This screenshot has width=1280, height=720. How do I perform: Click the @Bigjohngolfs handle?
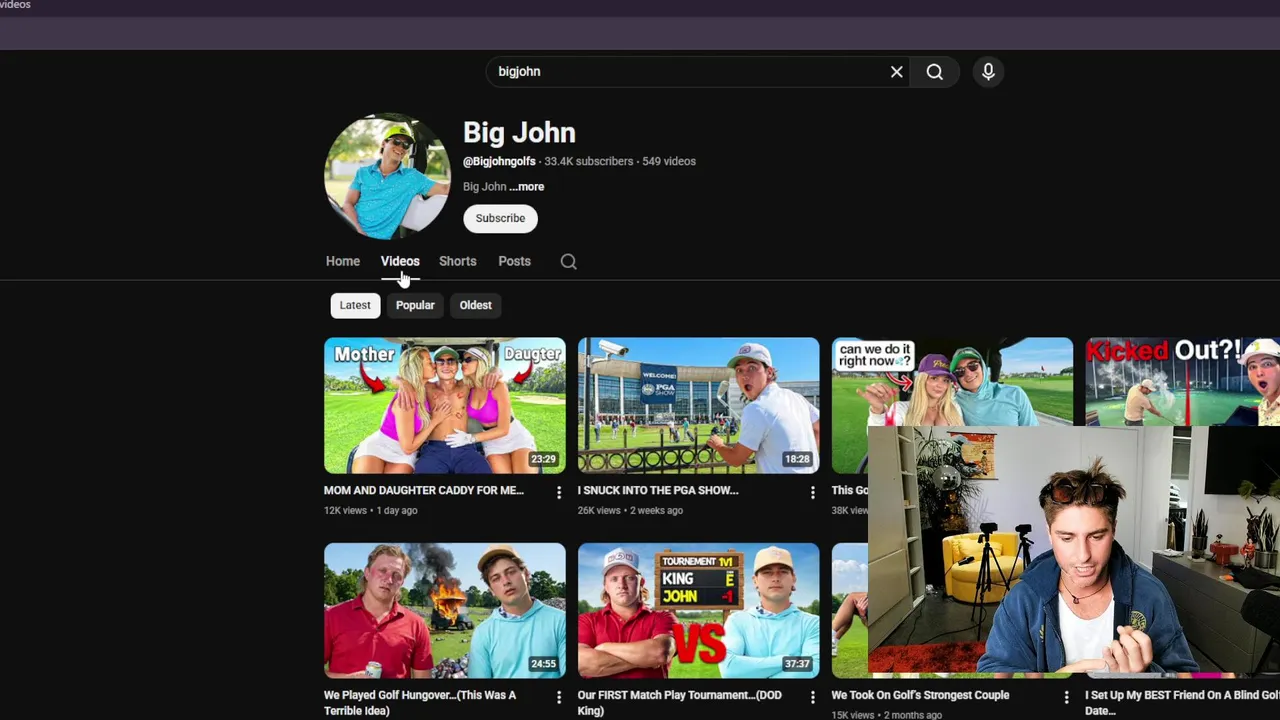[x=499, y=161]
